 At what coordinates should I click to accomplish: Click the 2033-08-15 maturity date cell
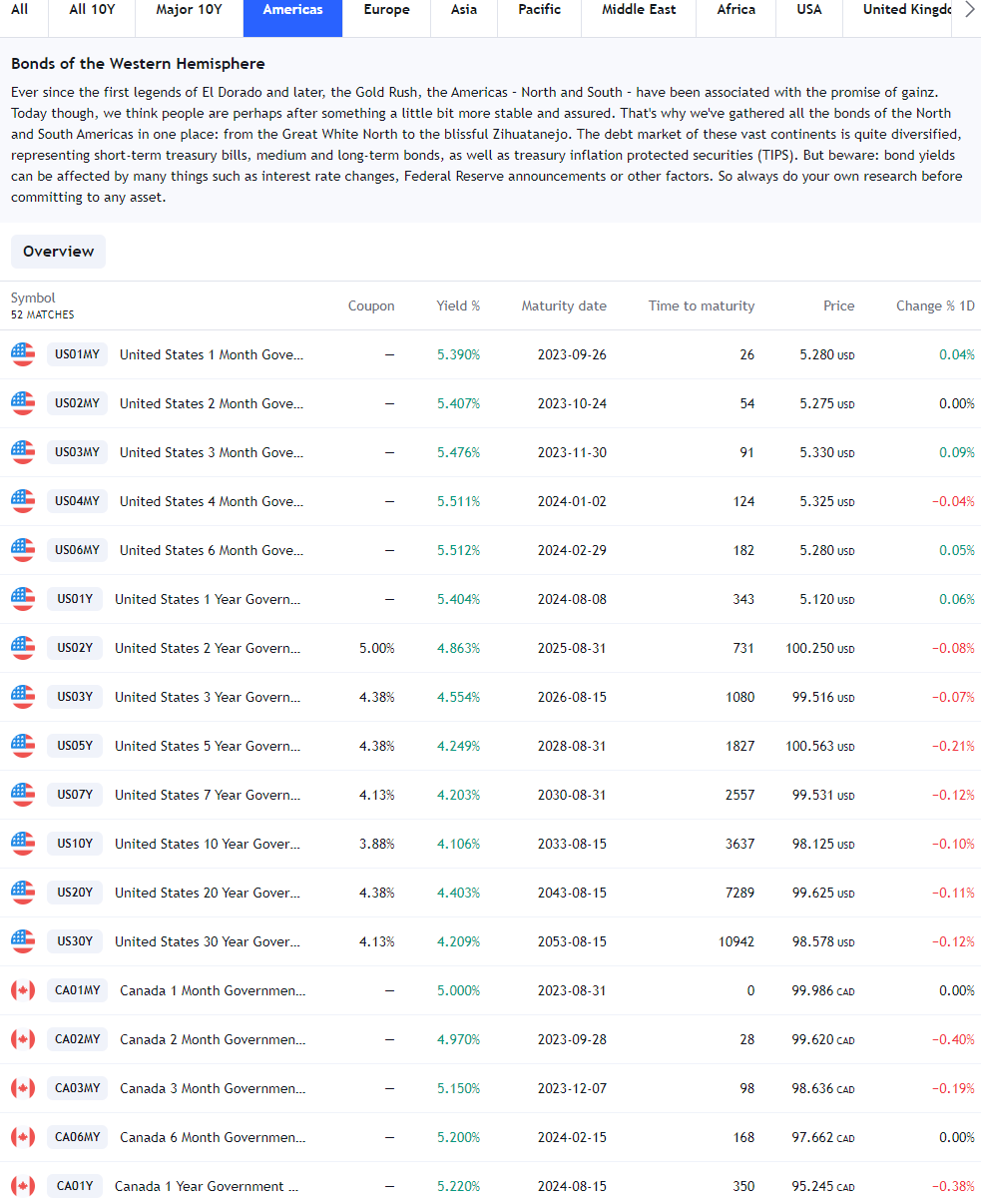pos(571,844)
